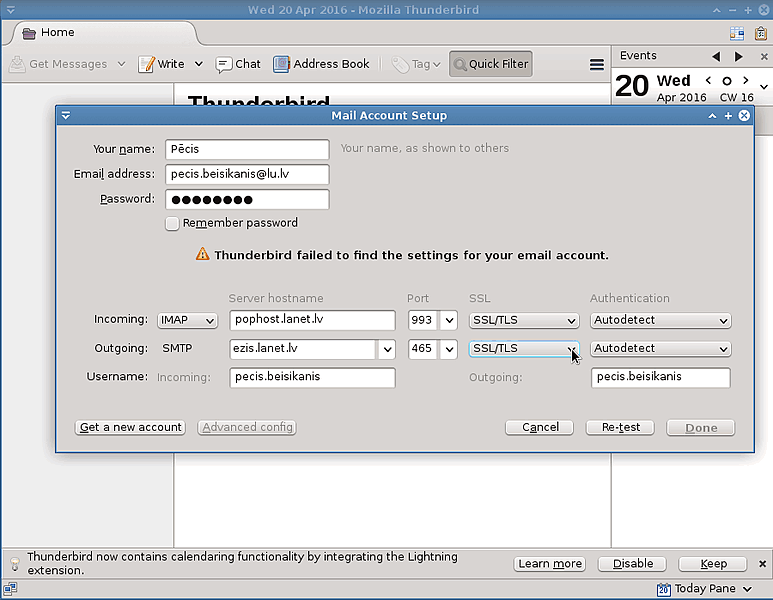773x600 pixels.
Task: Open the calendar tab icon
Action: (737, 33)
